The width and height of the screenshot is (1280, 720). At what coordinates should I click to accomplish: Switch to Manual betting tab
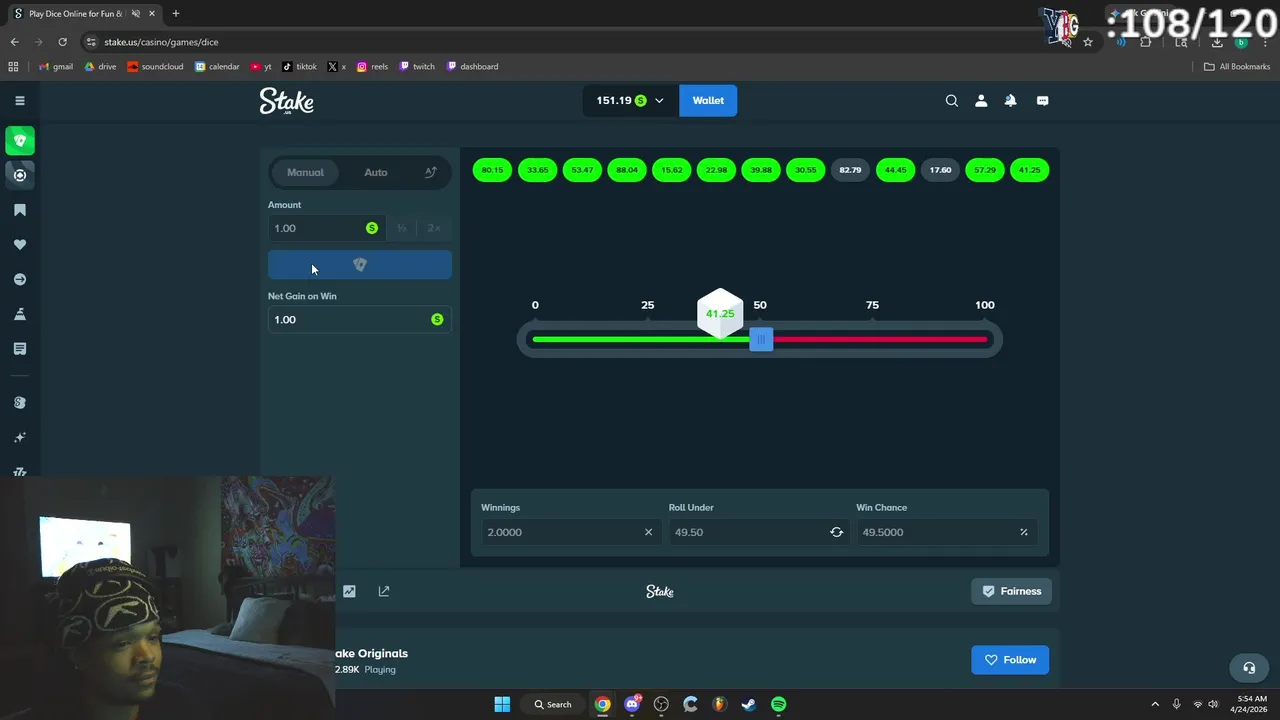(x=305, y=172)
